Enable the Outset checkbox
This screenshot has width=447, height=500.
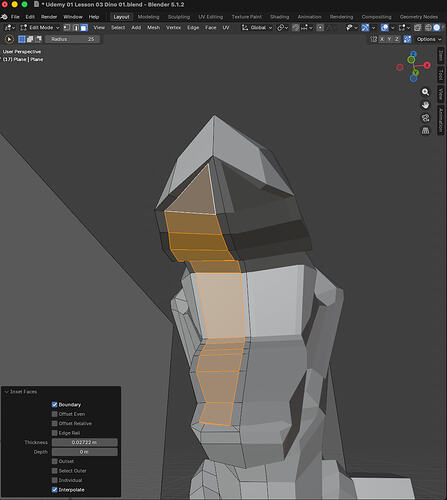(55, 461)
